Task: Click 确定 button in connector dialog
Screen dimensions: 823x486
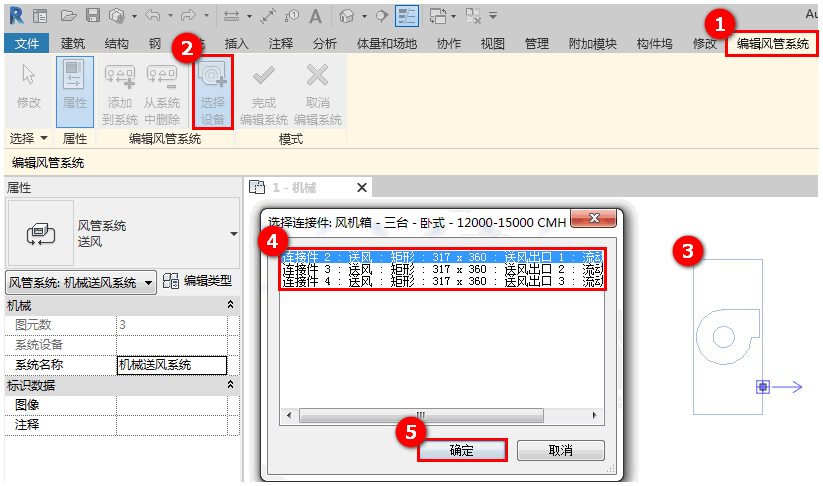Action: tap(462, 450)
